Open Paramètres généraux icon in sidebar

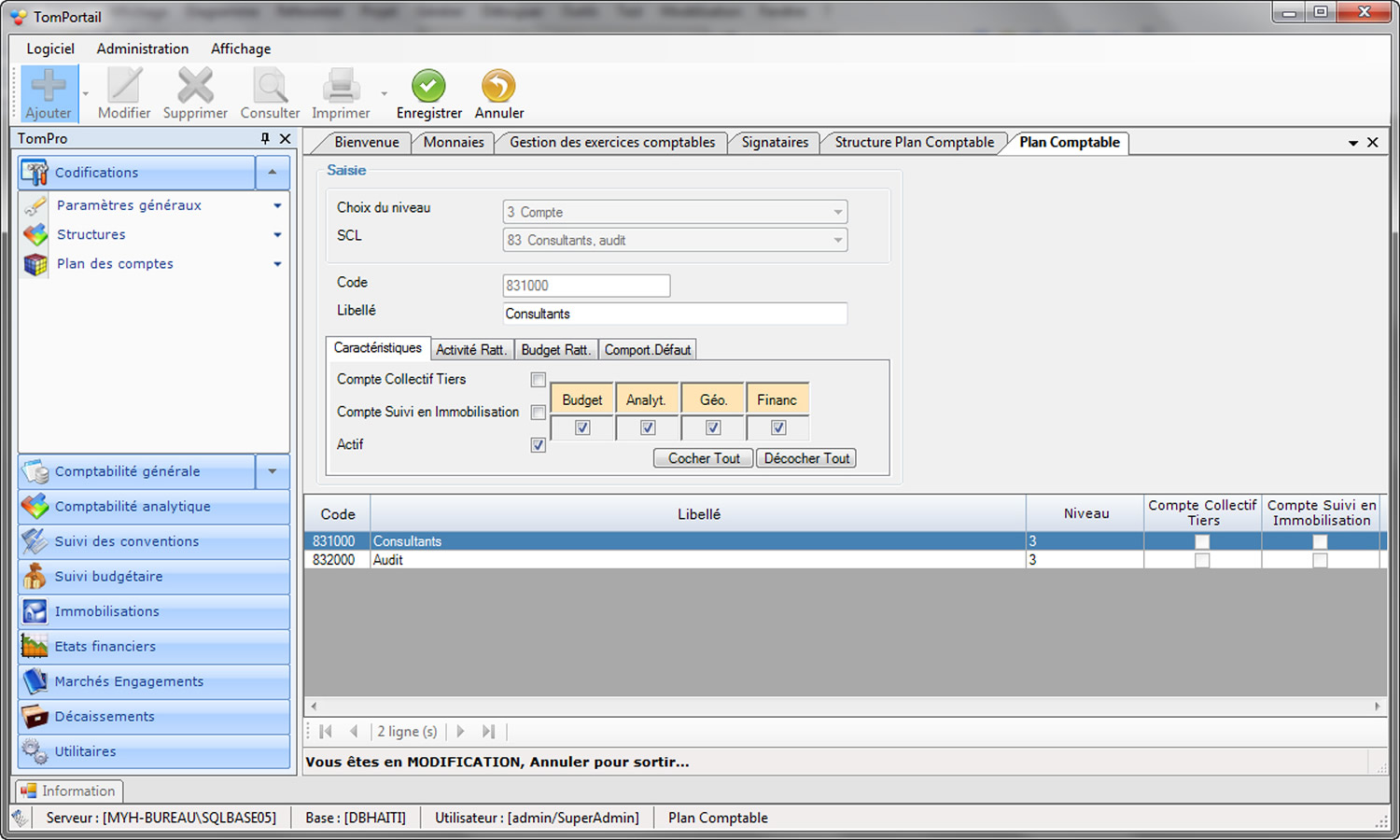35,205
